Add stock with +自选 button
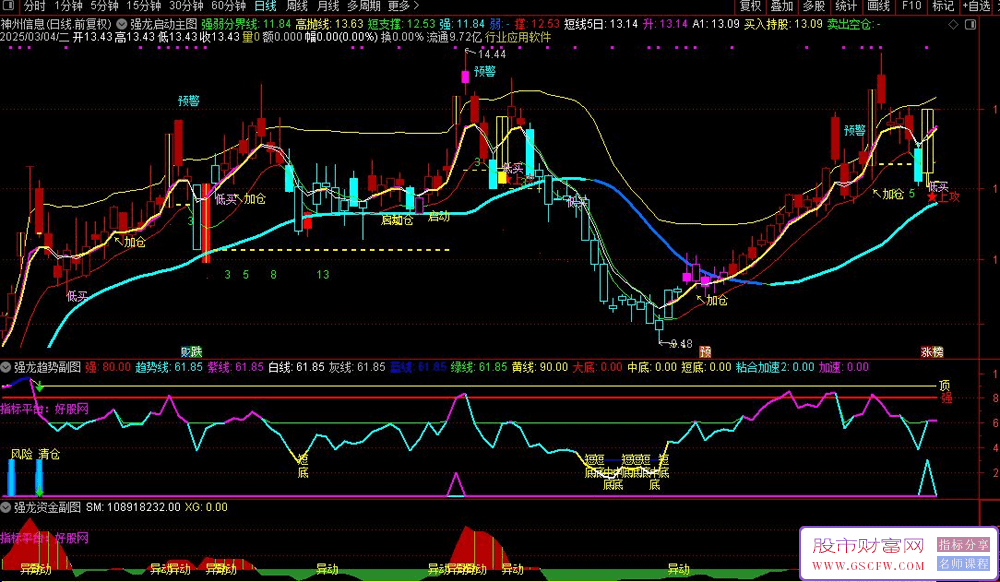Viewport: 1000px width, 582px height. [x=978, y=6]
